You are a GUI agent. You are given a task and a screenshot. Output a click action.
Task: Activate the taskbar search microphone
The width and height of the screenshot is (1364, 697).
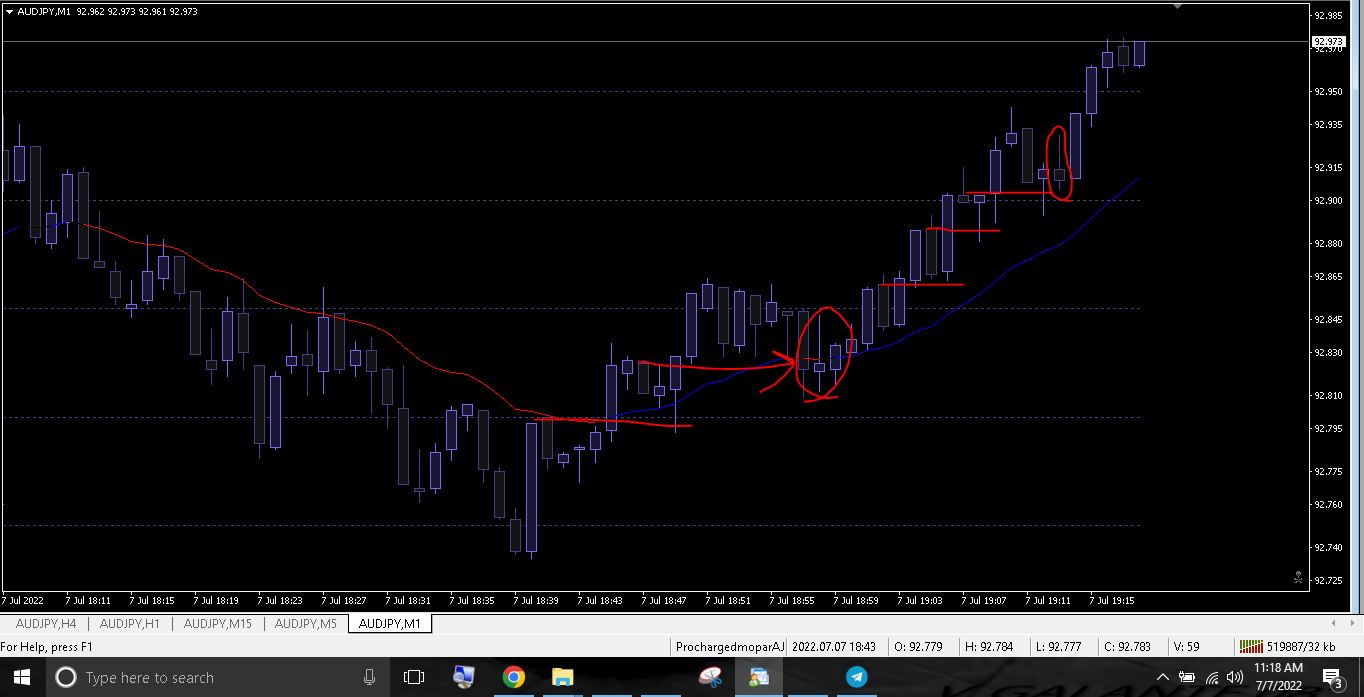coord(369,677)
